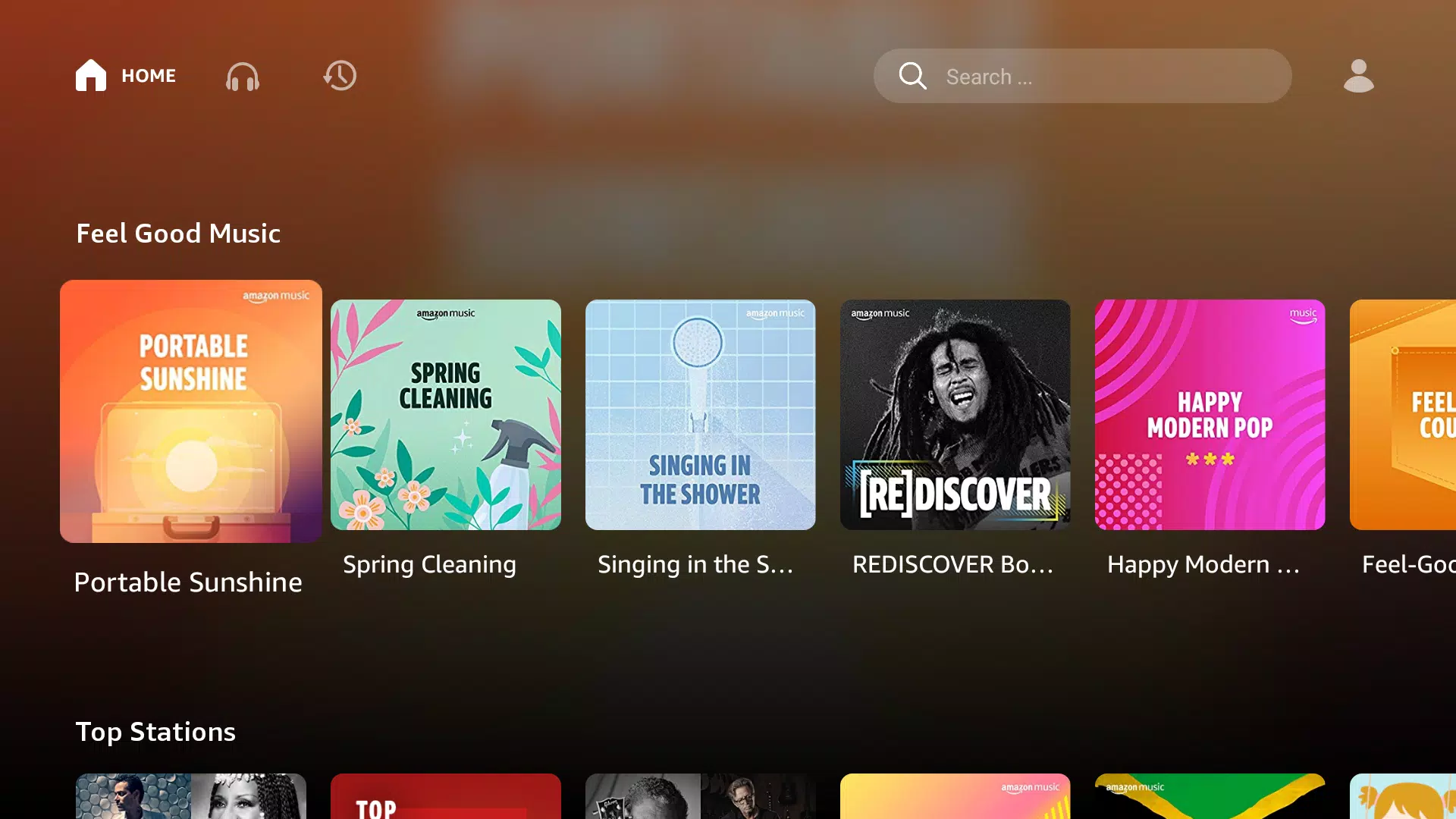Select the Amazon Music logo on Portable Sunshine
1456x819 pixels.
click(272, 296)
